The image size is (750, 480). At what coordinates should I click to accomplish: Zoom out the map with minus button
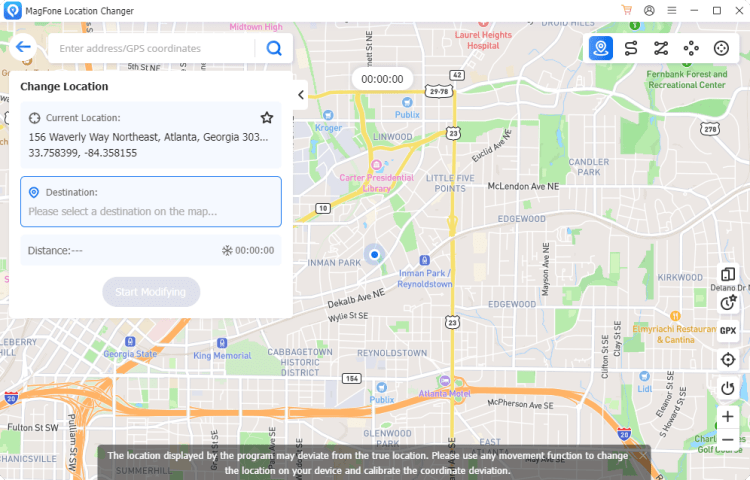(x=728, y=439)
